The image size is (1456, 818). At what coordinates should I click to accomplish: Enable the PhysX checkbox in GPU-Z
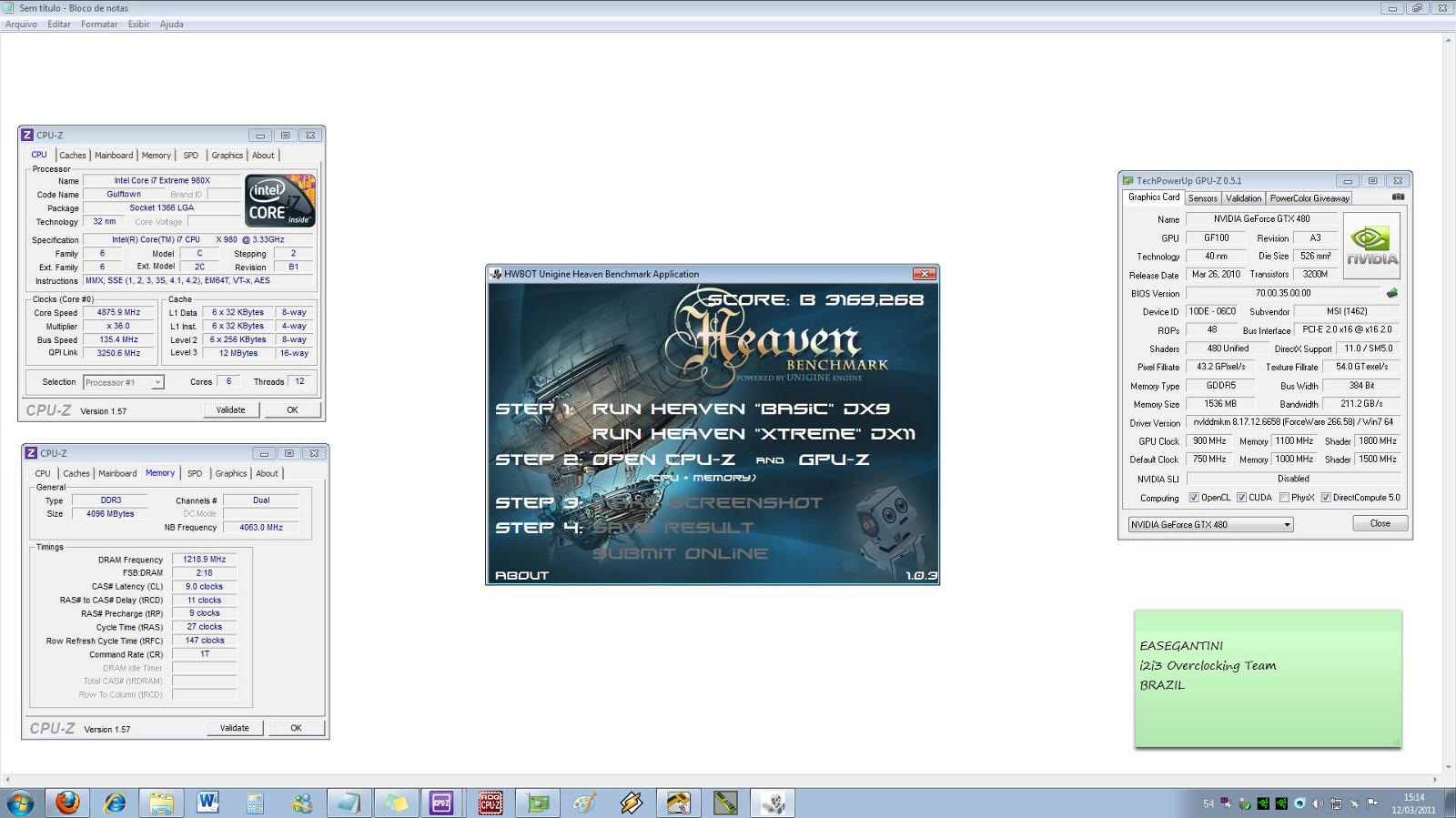coord(1284,498)
